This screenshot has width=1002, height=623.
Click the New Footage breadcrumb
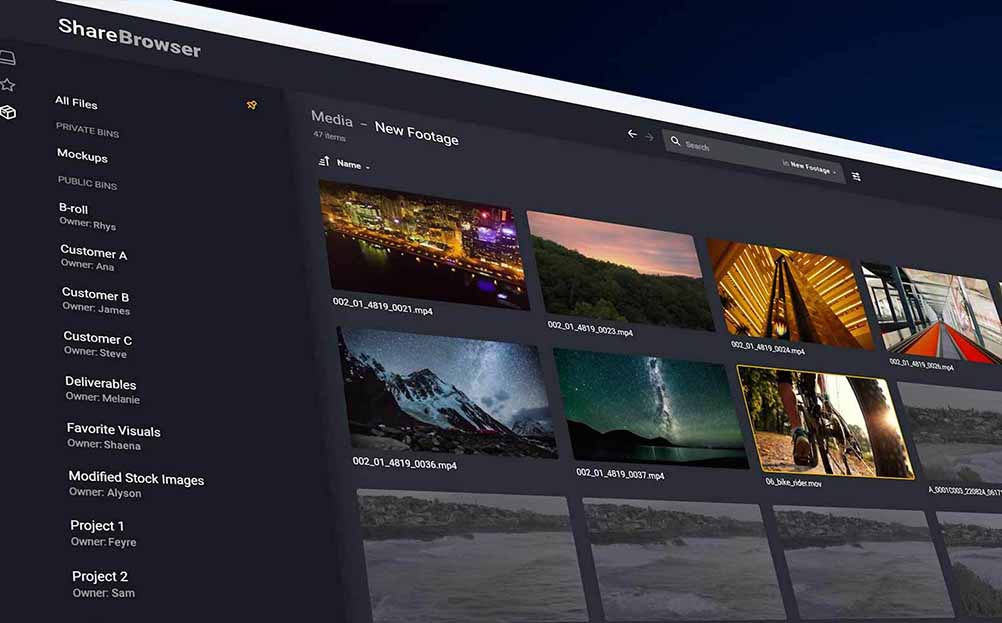coord(417,133)
